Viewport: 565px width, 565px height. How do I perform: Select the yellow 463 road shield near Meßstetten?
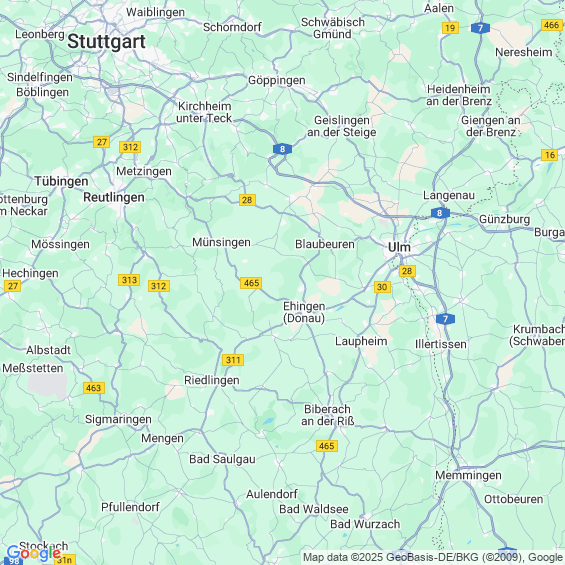pos(94,388)
